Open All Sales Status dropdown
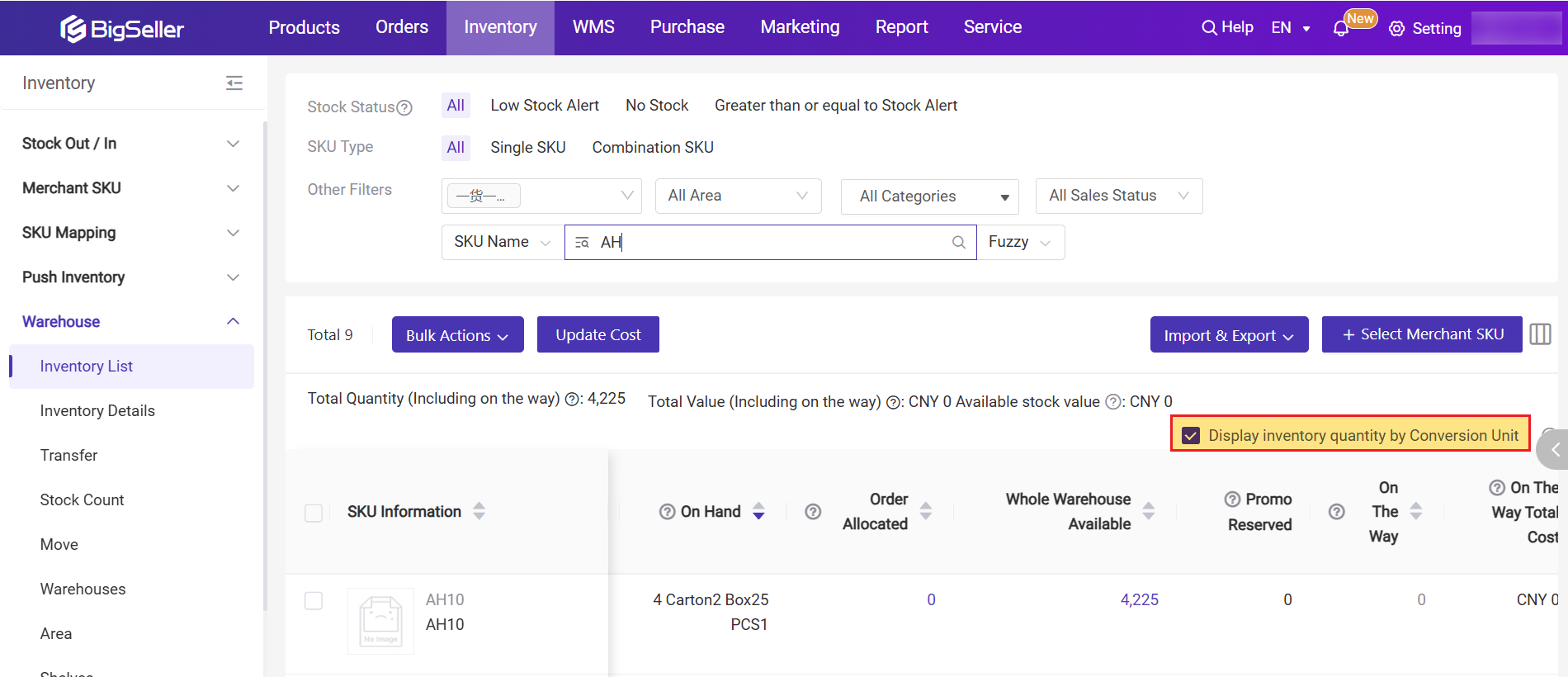This screenshot has width=1568, height=677. click(x=1119, y=196)
